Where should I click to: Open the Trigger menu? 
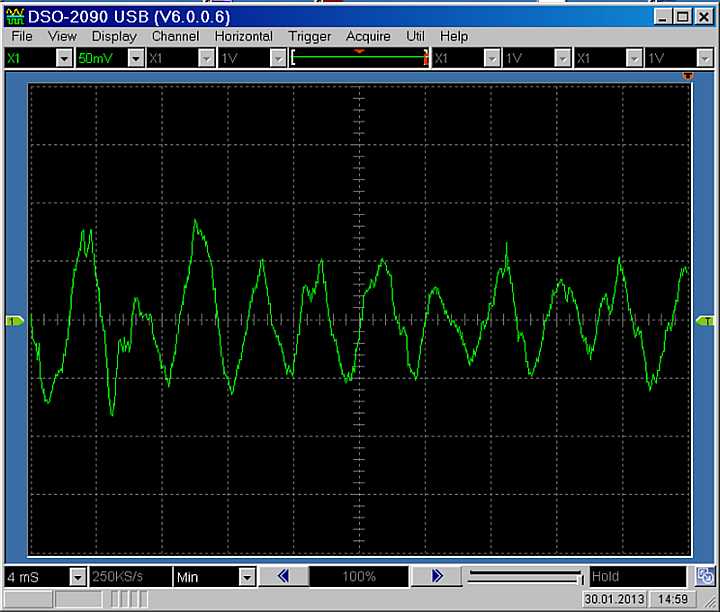pyautogui.click(x=309, y=36)
